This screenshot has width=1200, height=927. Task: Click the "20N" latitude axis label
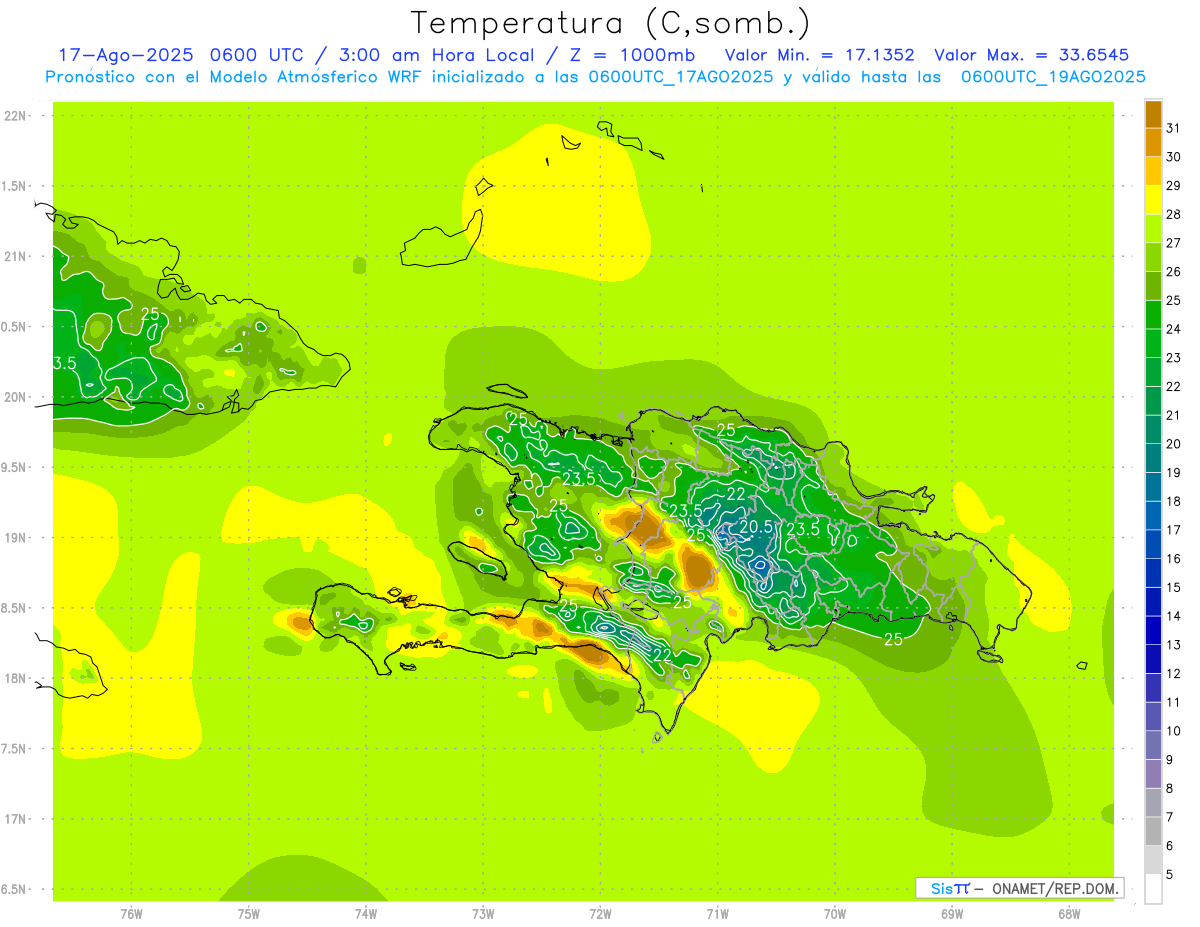[15, 397]
